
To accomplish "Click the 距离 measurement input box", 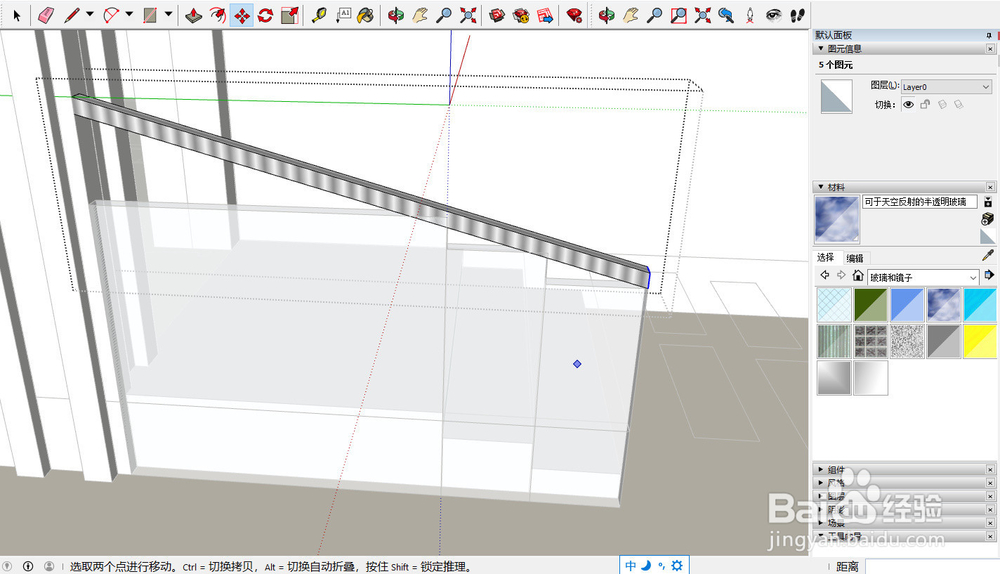I will click(932, 566).
